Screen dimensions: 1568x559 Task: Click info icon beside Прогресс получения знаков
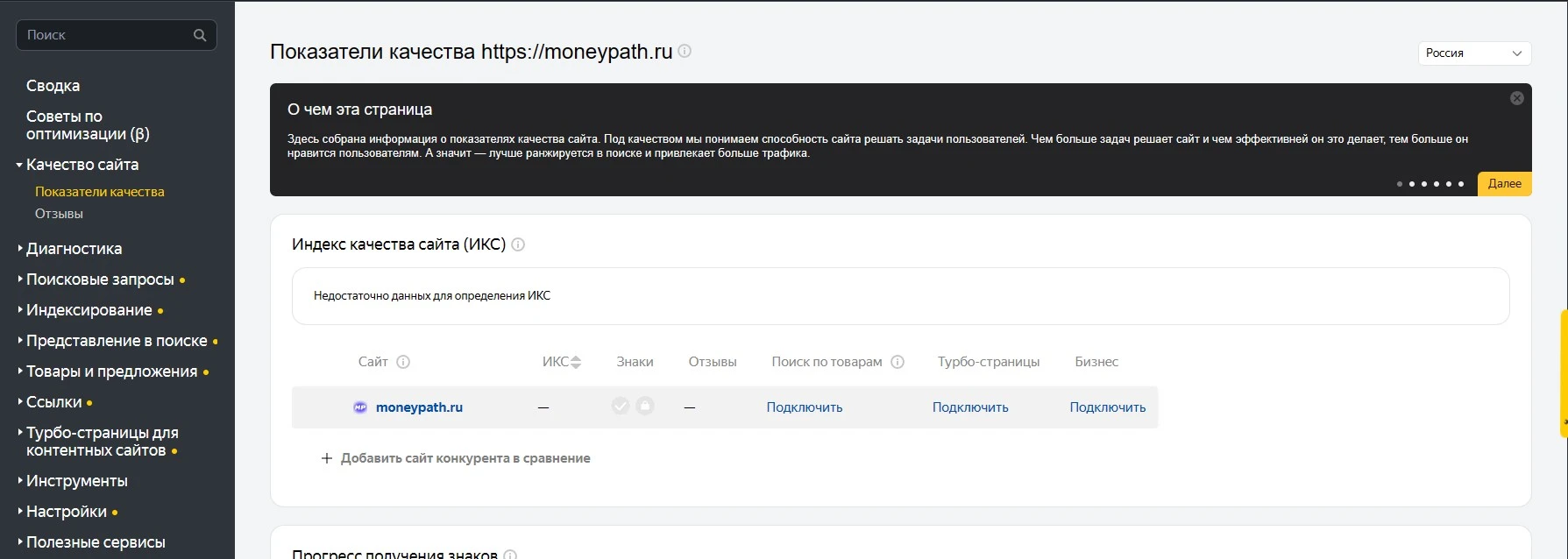510,555
